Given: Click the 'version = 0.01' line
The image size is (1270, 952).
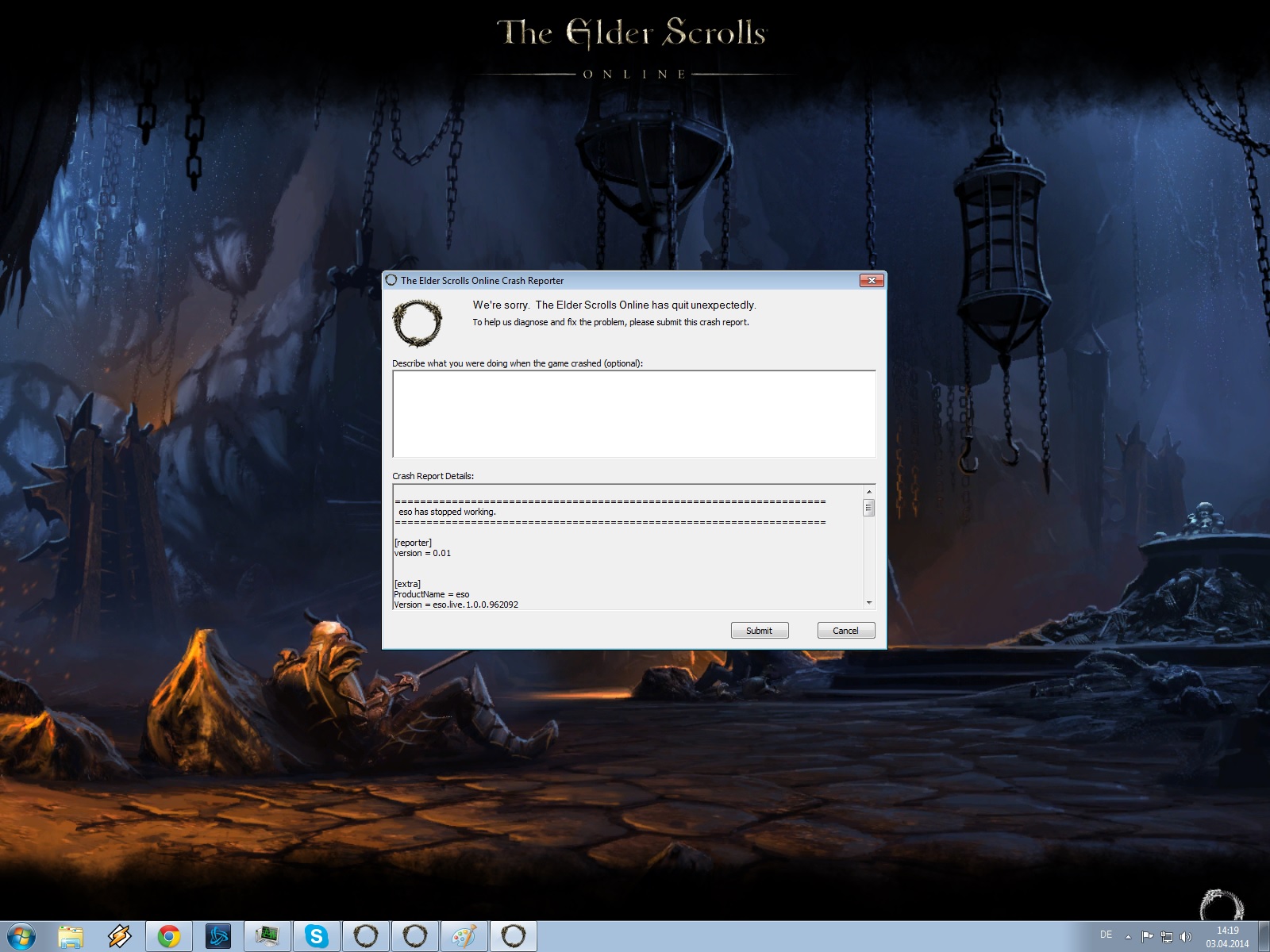Looking at the screenshot, I should click(422, 553).
